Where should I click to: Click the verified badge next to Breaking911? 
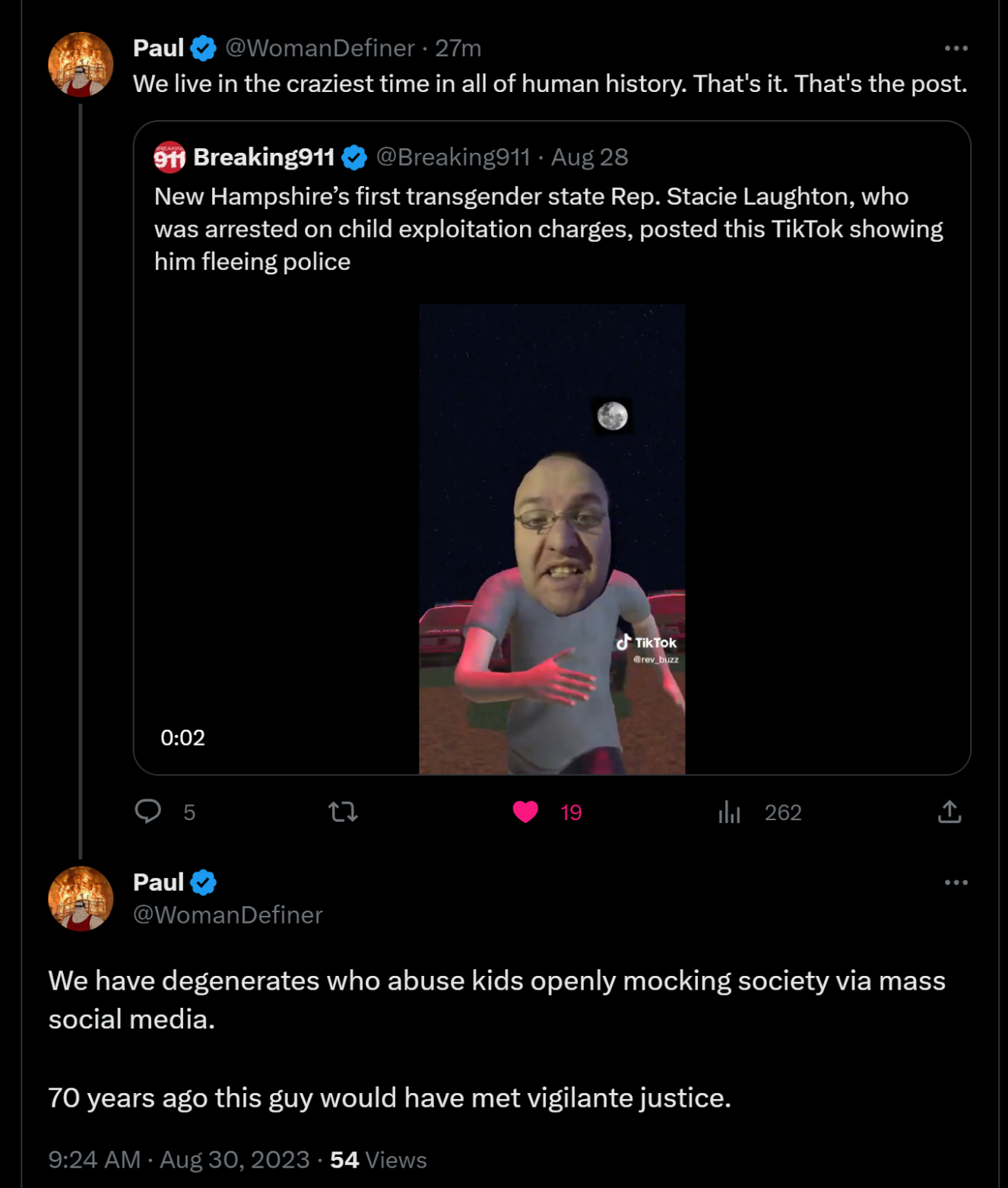(354, 157)
